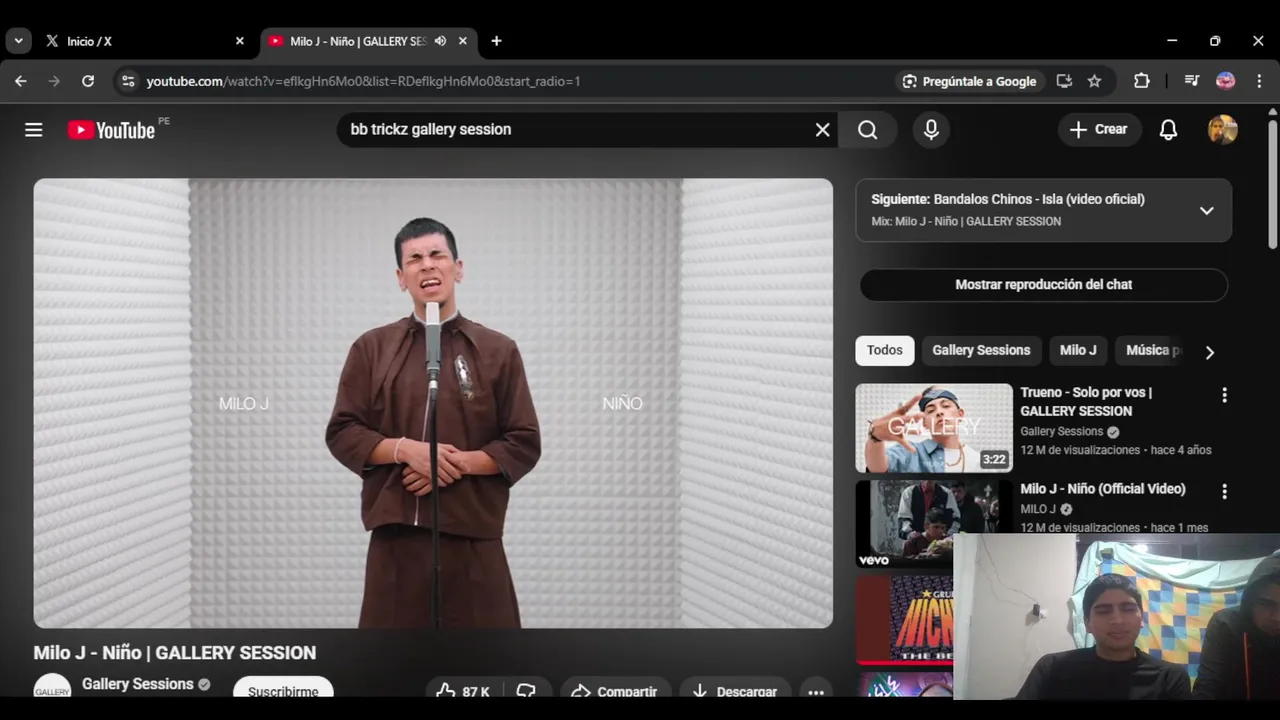Open the YouTube guide hamburger menu
Screen dimensions: 1280x720
point(34,130)
